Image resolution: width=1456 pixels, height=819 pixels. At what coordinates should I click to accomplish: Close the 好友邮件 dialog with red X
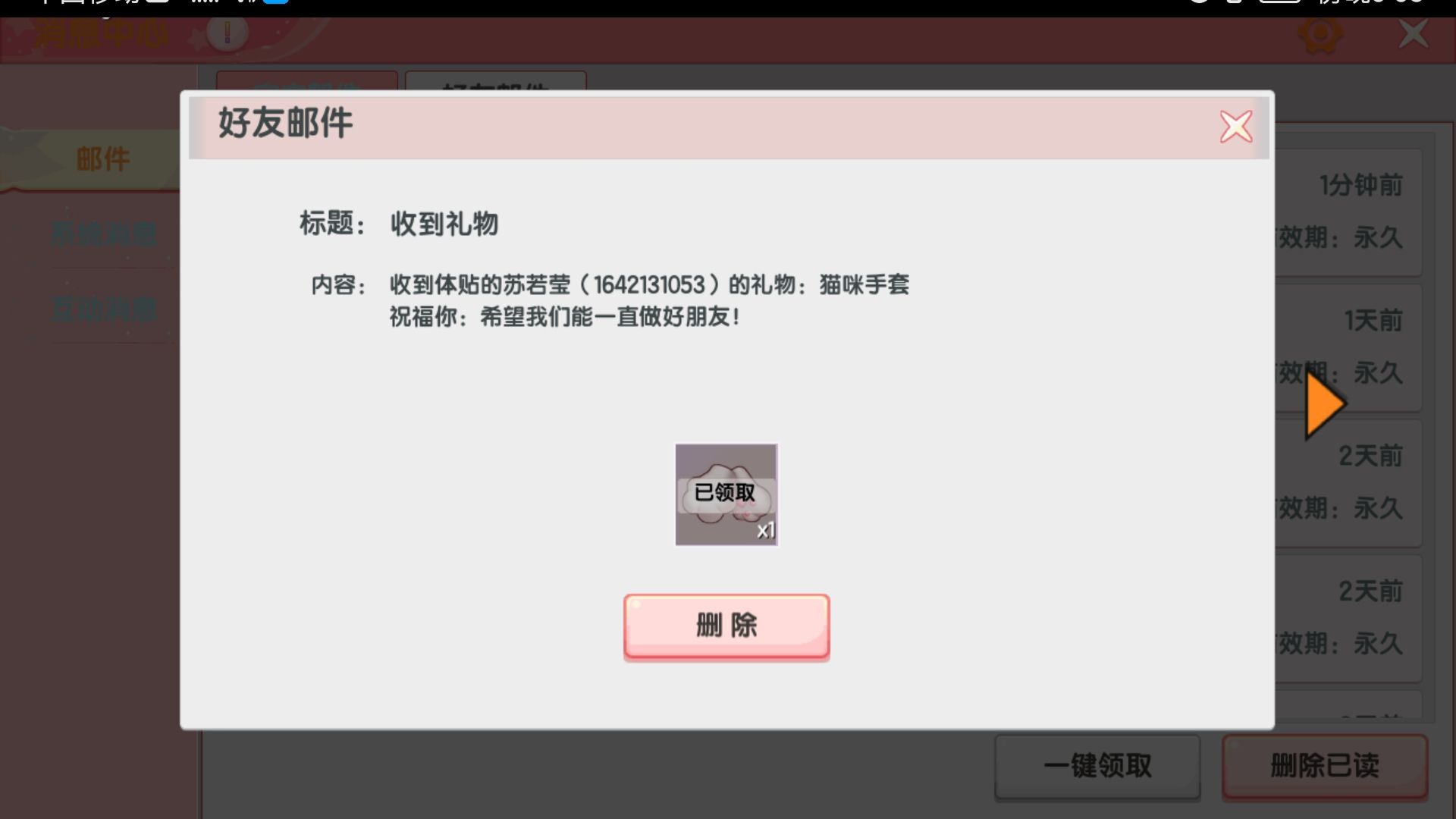pos(1235,127)
